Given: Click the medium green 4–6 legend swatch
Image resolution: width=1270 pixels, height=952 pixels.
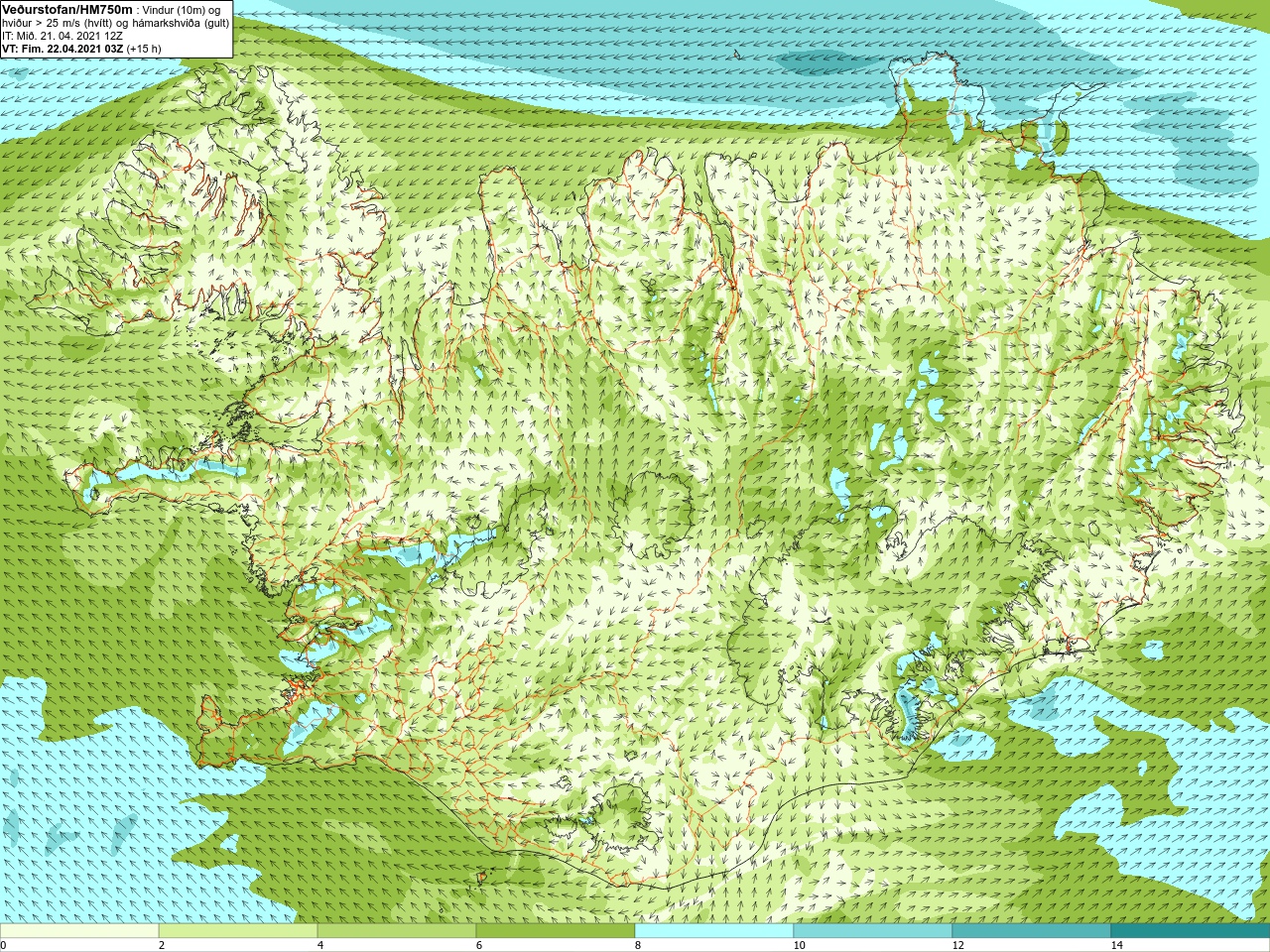Looking at the screenshot, I should coord(397,931).
